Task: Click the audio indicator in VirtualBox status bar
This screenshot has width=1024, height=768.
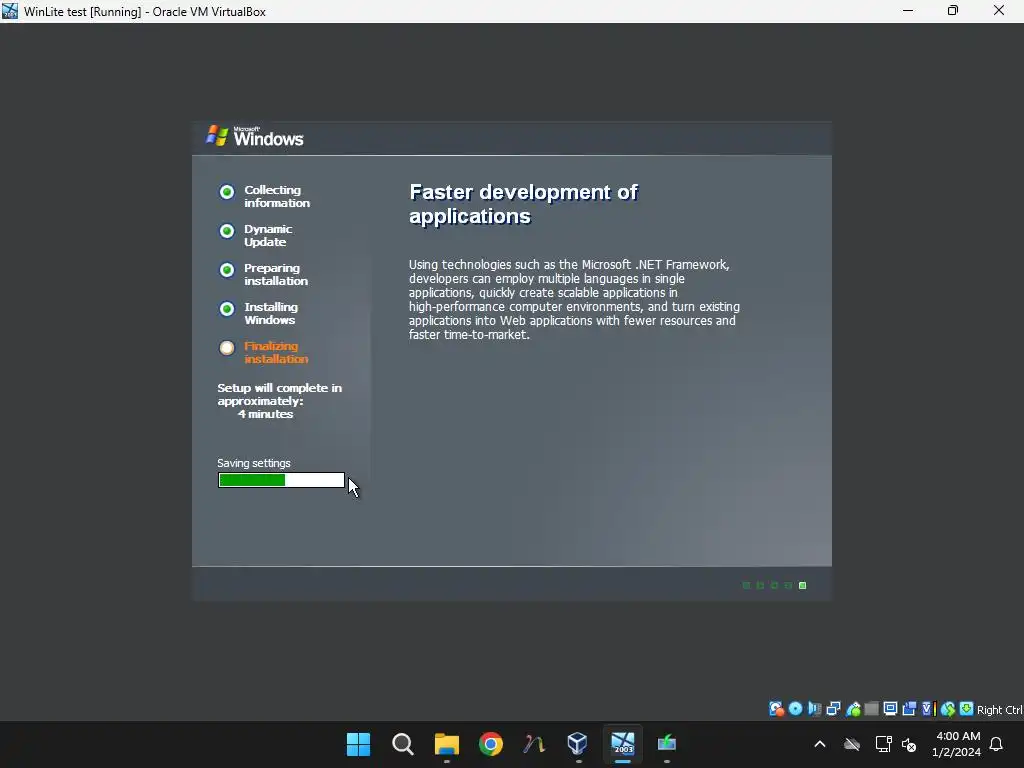Action: (x=814, y=709)
